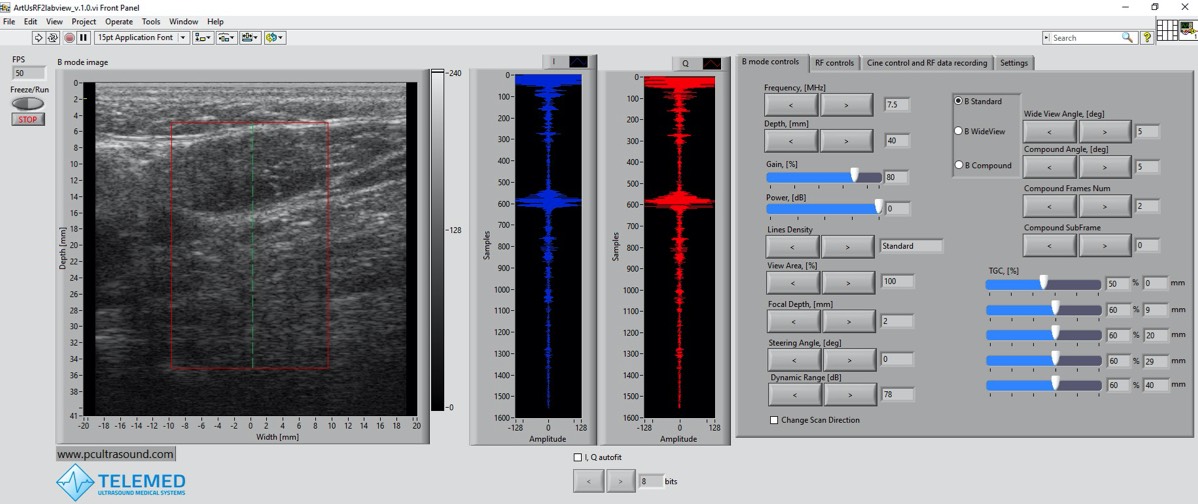The width and height of the screenshot is (1198, 504).
Task: Open the Search box dropdown arrow
Action: [1048, 37]
